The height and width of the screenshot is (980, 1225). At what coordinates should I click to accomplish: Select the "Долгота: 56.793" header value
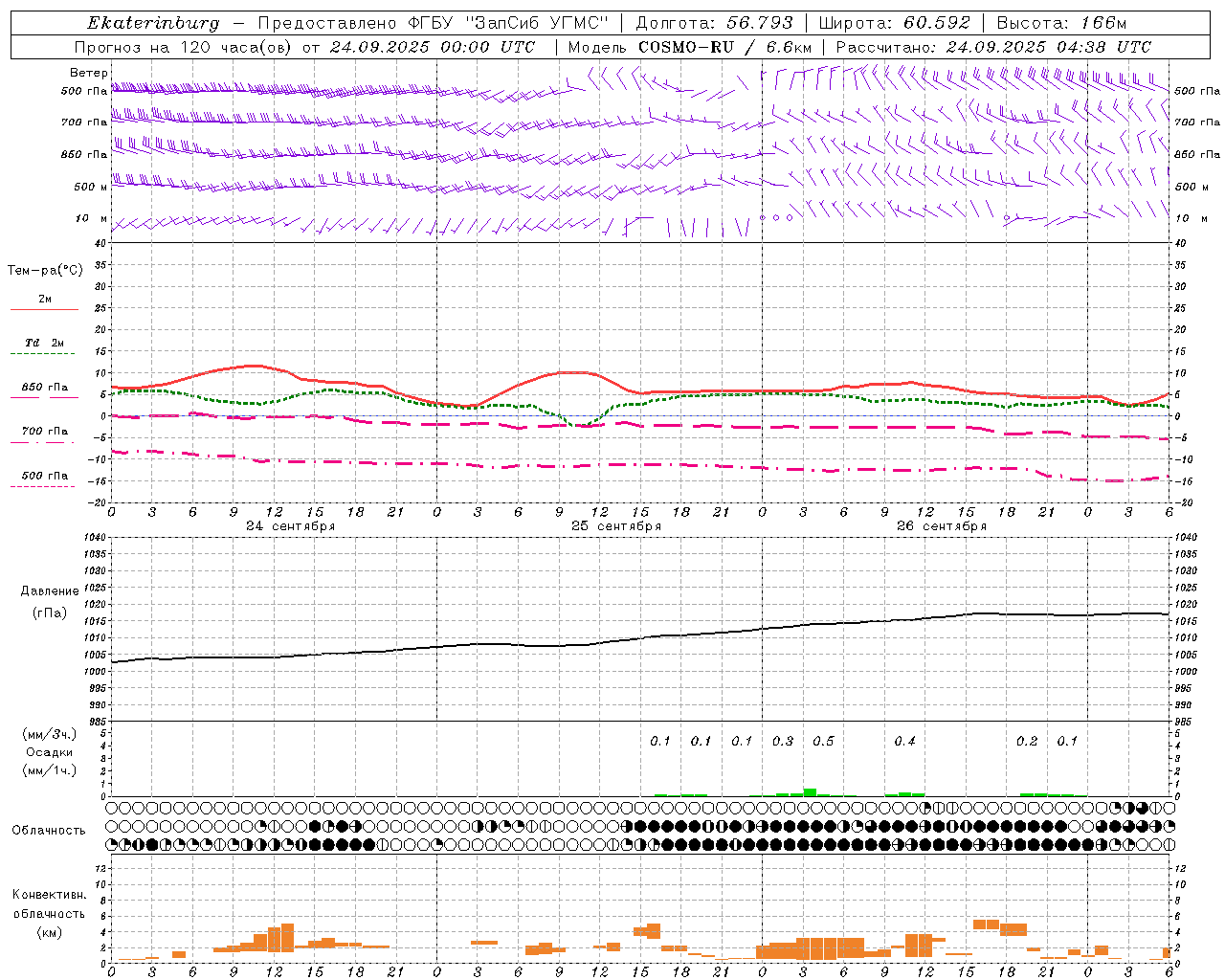click(x=714, y=23)
